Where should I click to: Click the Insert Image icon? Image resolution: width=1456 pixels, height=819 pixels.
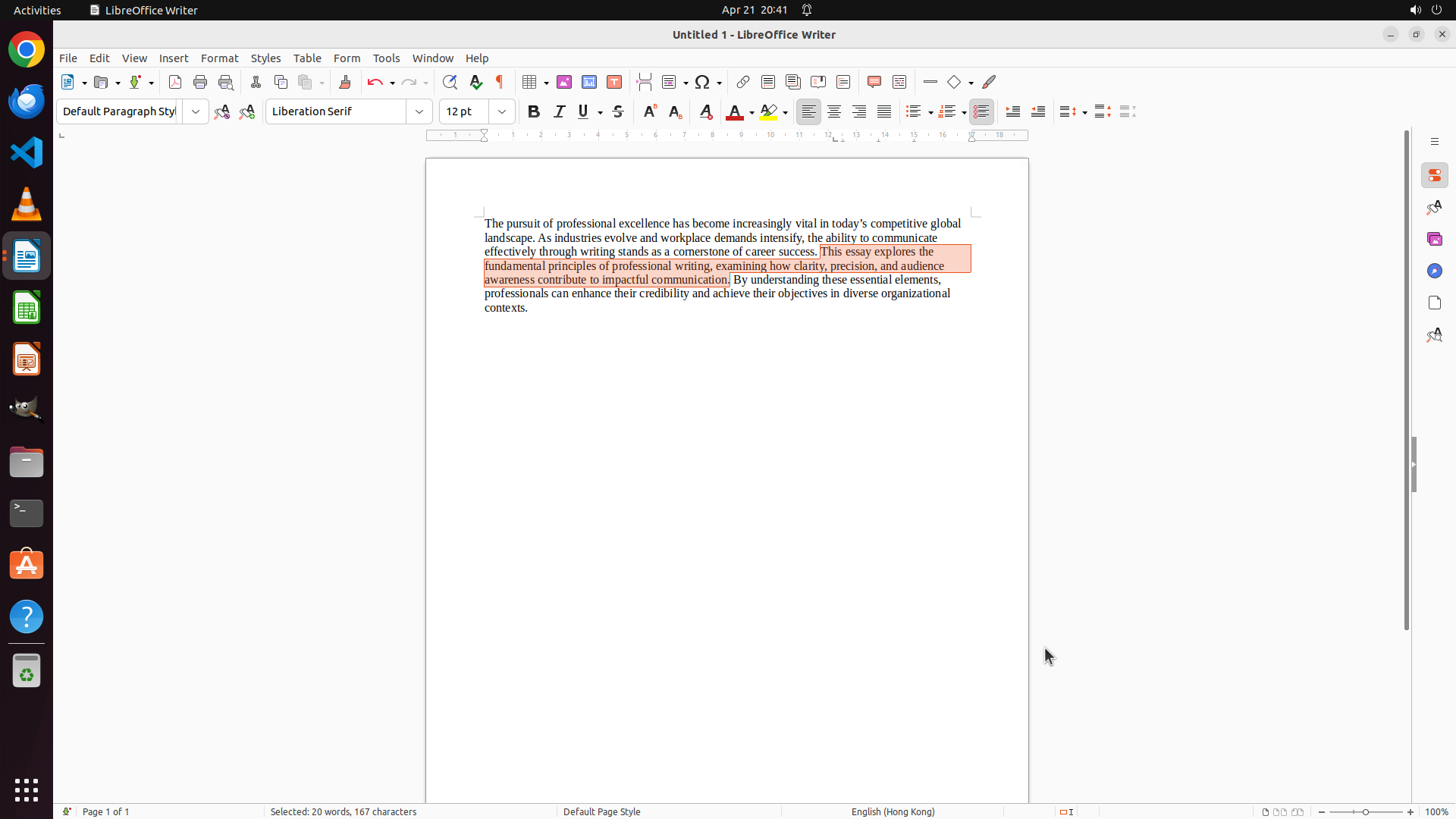[x=564, y=82]
